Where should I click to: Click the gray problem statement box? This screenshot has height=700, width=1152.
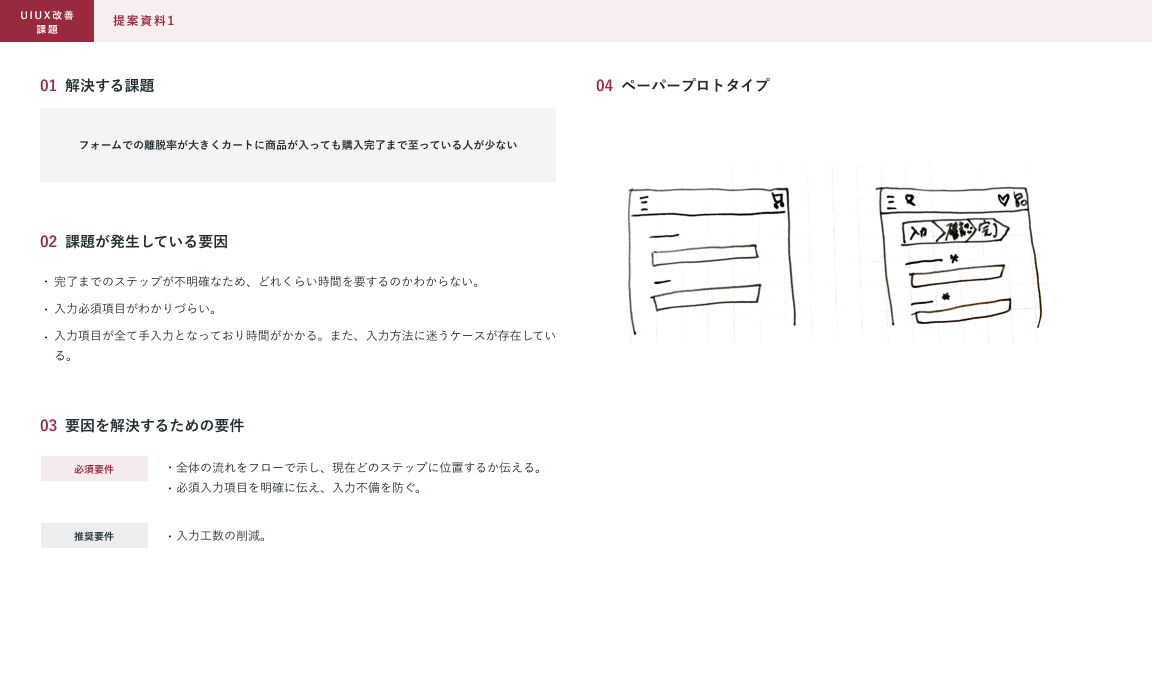[298, 145]
